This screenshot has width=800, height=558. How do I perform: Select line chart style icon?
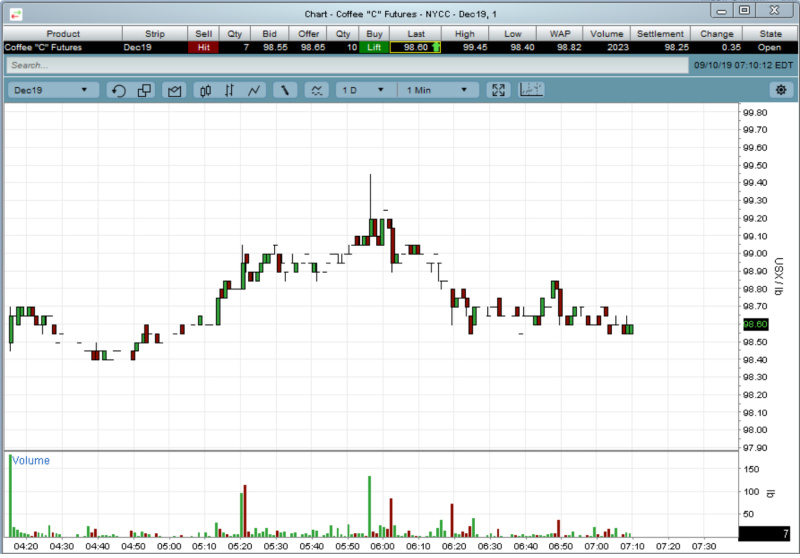[254, 90]
